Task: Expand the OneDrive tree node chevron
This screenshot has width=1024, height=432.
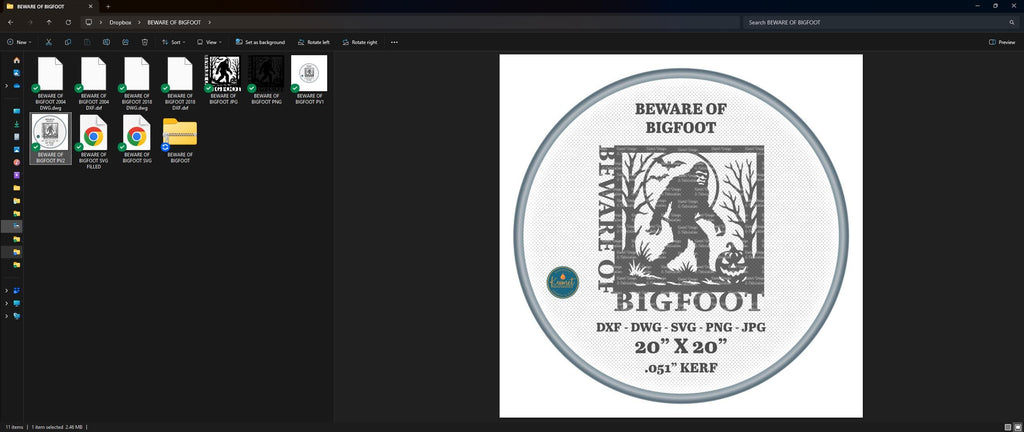Action: (7, 85)
